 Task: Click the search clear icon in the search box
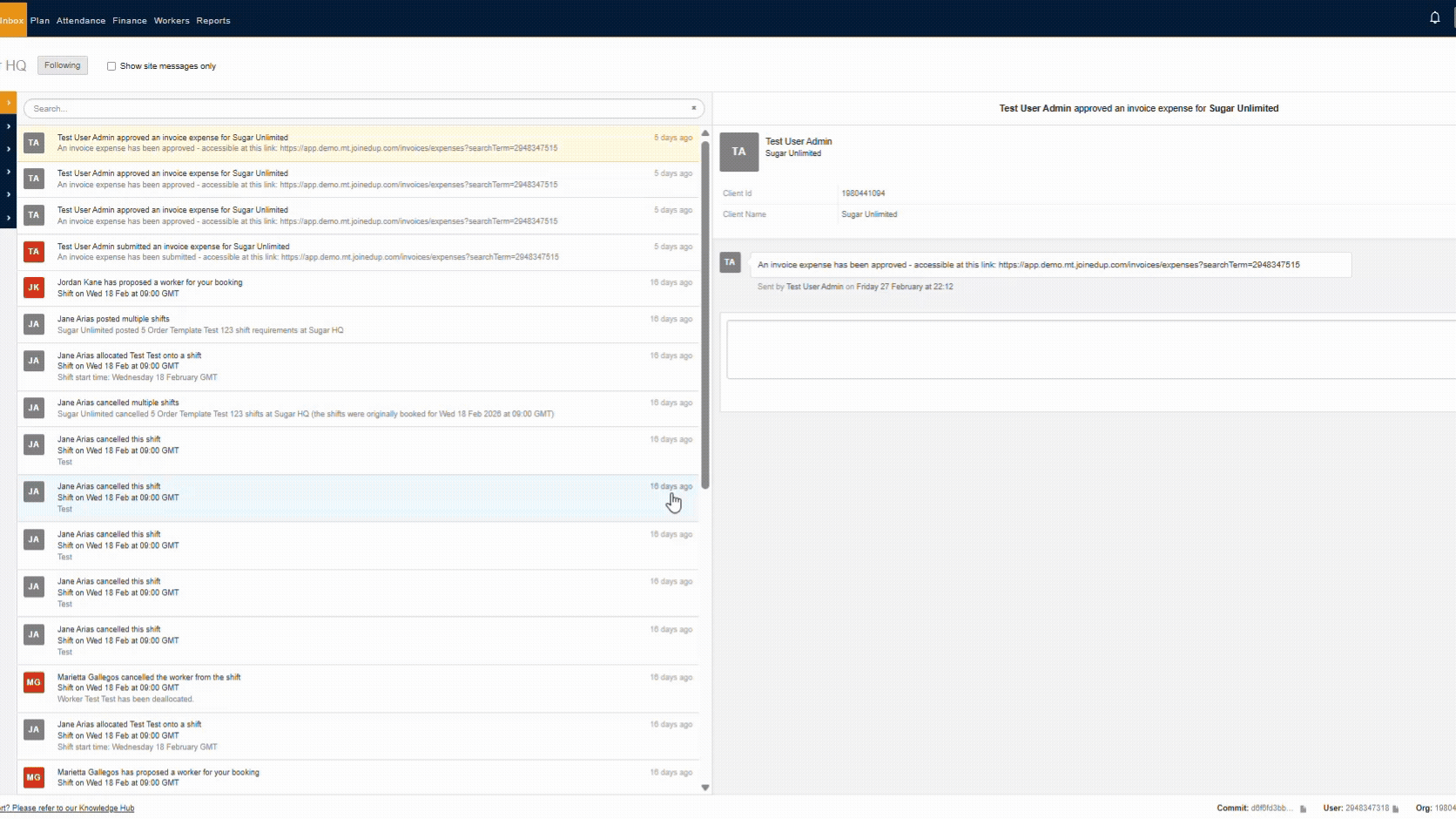pyautogui.click(x=693, y=108)
